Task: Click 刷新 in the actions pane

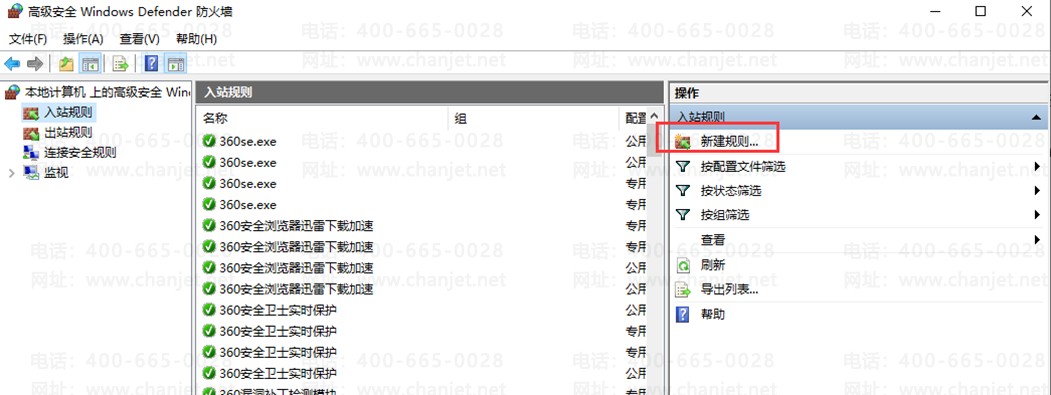Action: point(713,265)
